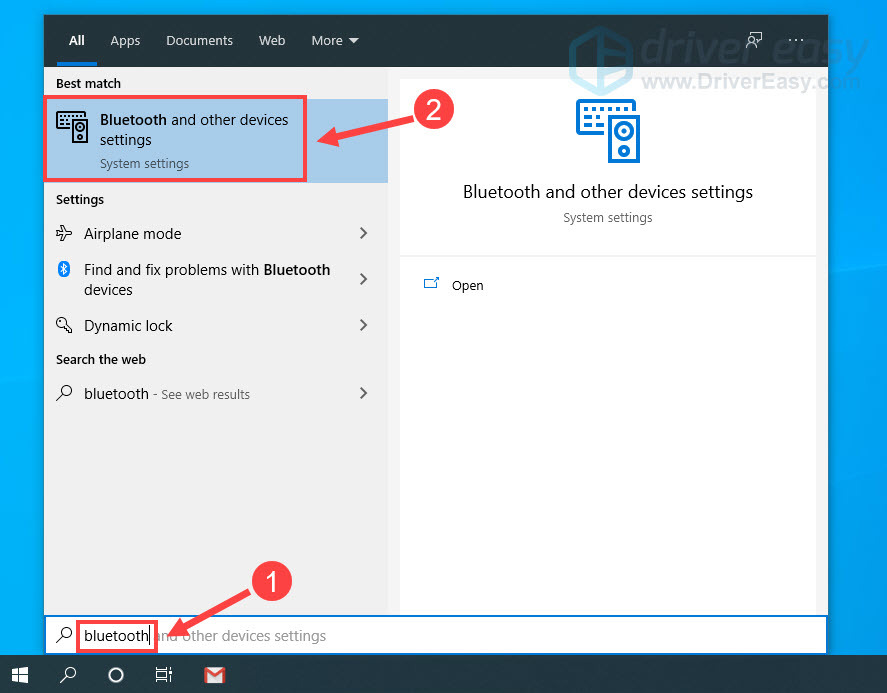Expand bluetooth web results chevron

[x=363, y=393]
